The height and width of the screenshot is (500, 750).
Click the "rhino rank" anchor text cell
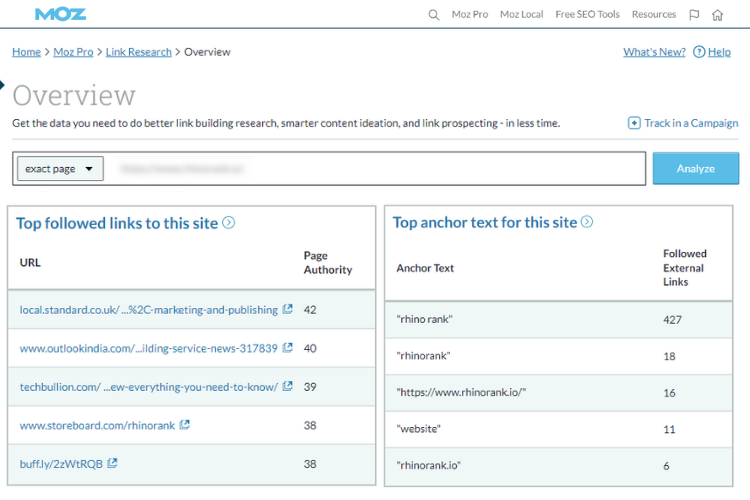(424, 319)
